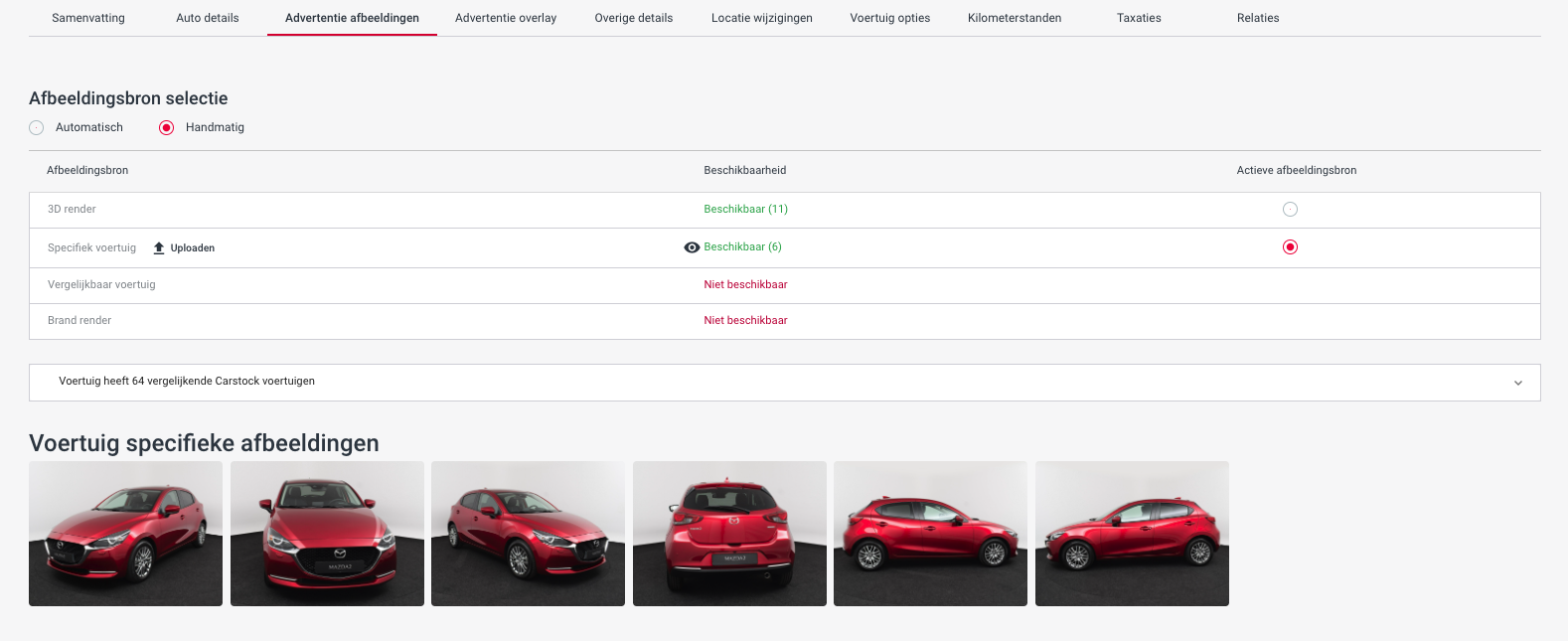Image resolution: width=1568 pixels, height=641 pixels.
Task: Expand the 64 vergelijkende Carstock voertuigen panel
Action: point(187,382)
